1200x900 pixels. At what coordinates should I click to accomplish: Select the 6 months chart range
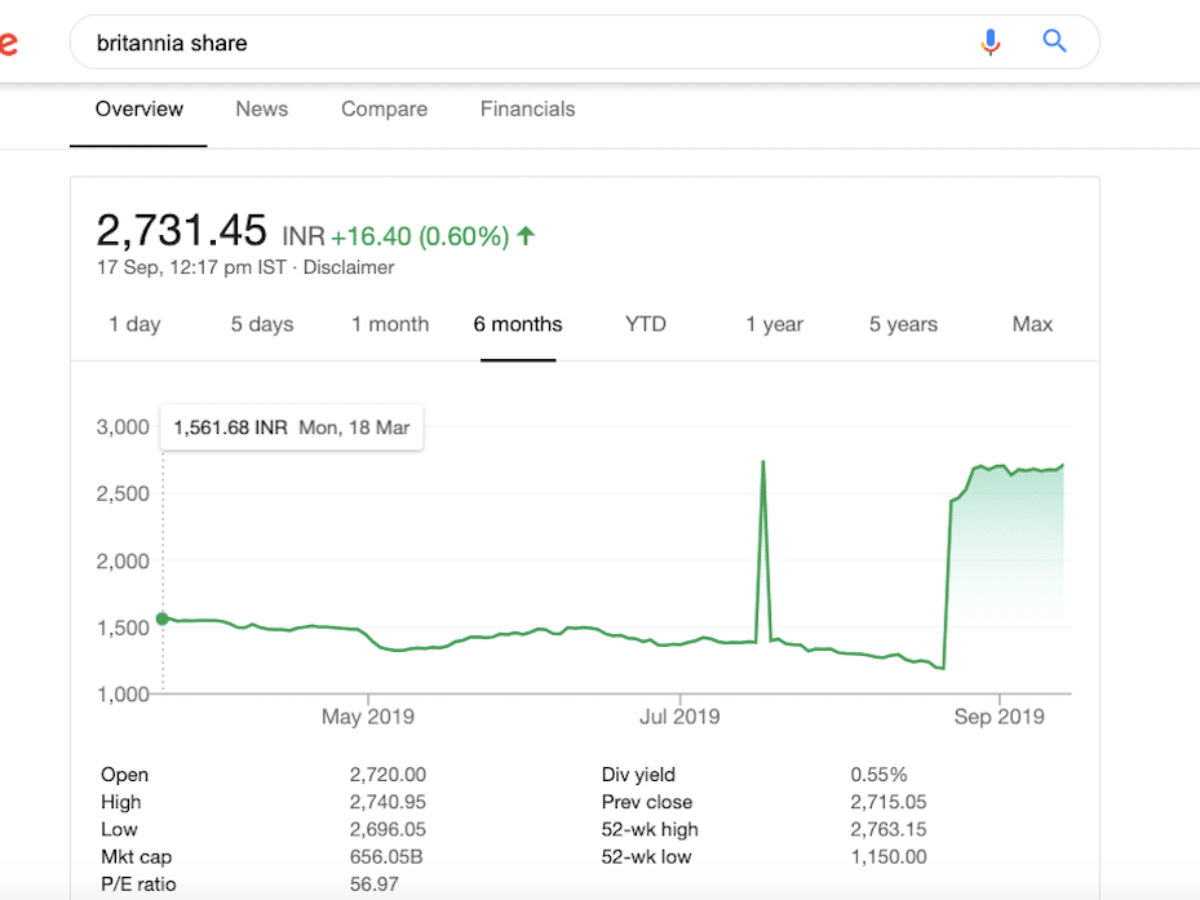518,324
